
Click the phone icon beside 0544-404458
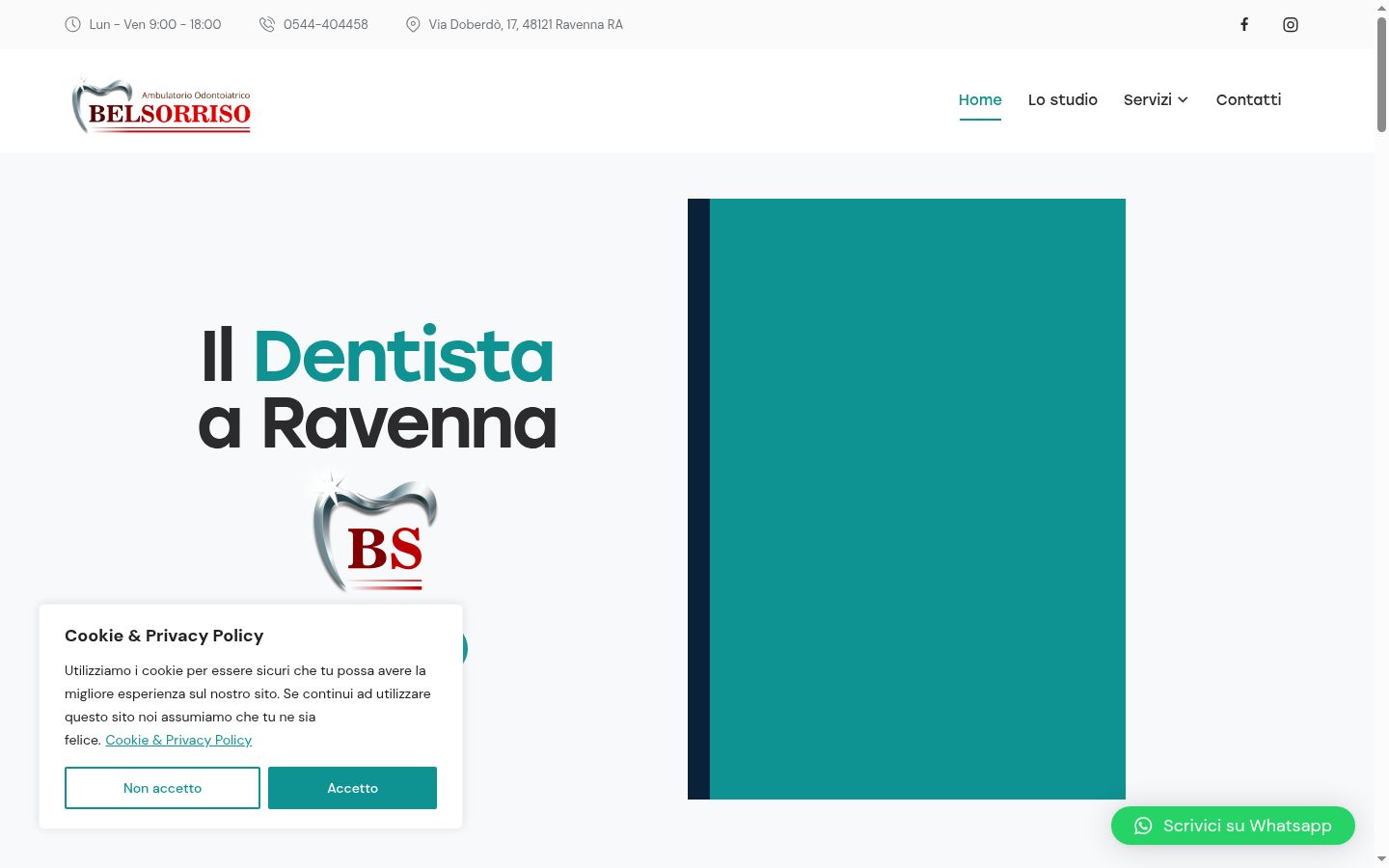(267, 24)
